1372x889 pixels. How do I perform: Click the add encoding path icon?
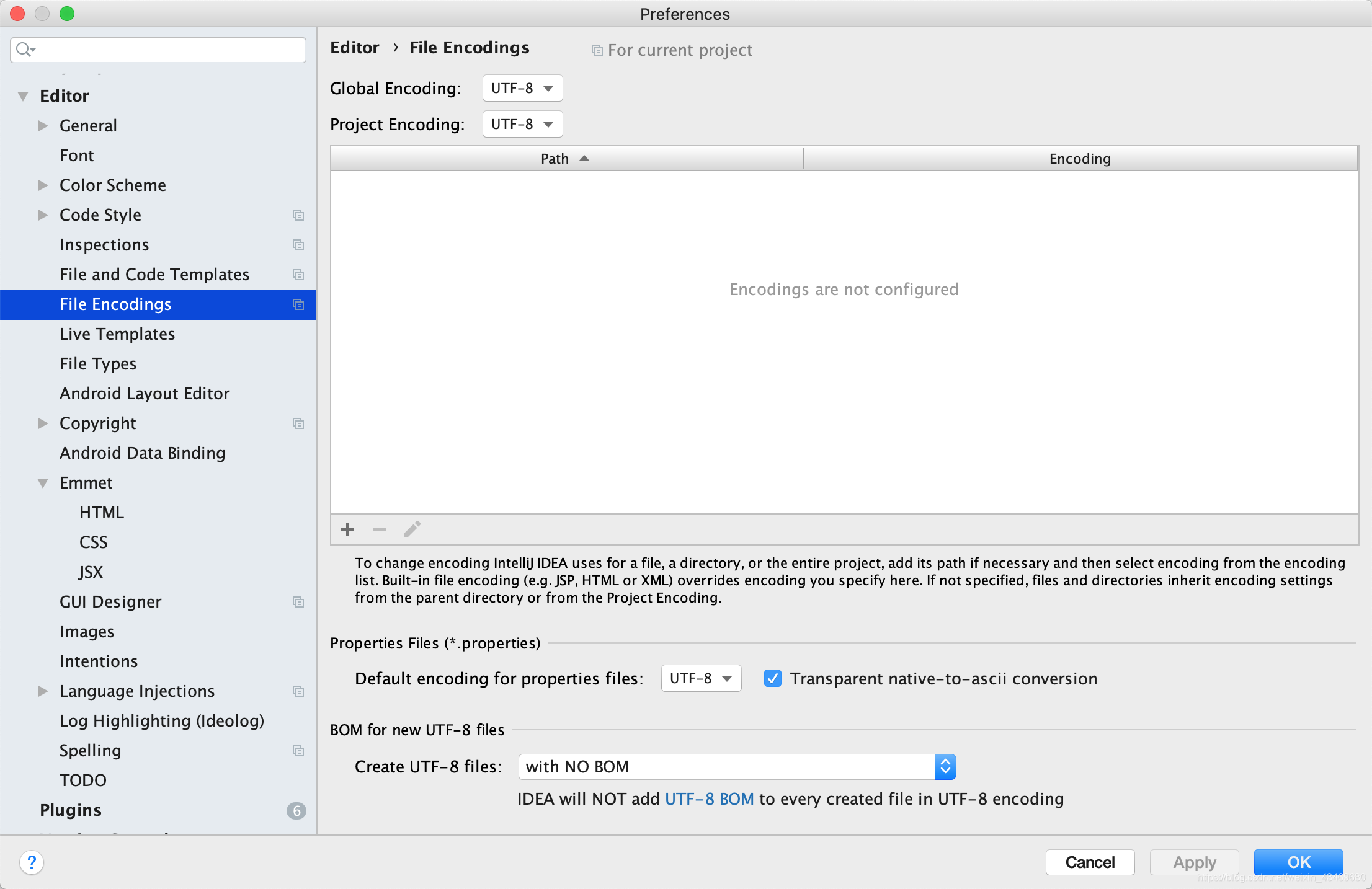point(347,529)
